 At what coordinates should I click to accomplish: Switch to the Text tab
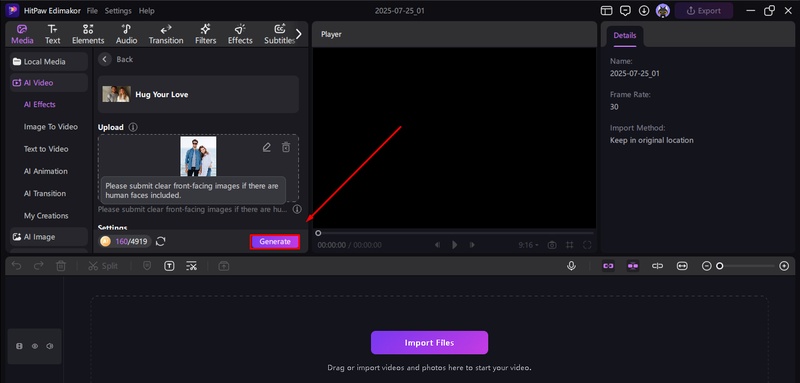(53, 35)
